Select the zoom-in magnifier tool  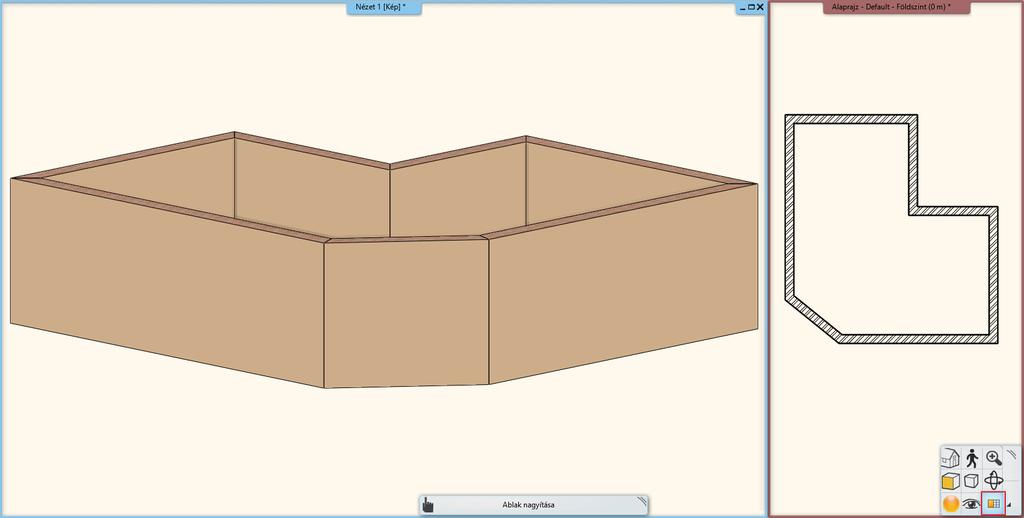coord(994,458)
